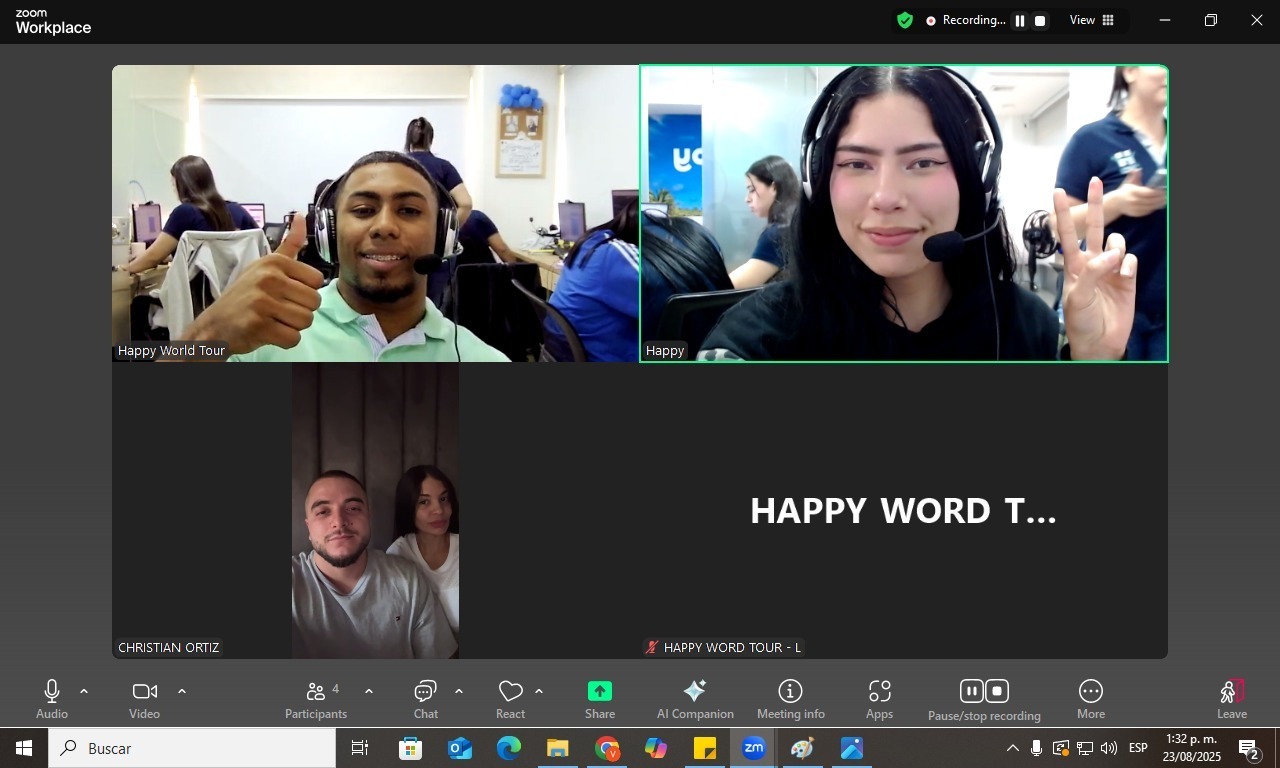
Task: Open the View layout menu
Action: [1092, 20]
